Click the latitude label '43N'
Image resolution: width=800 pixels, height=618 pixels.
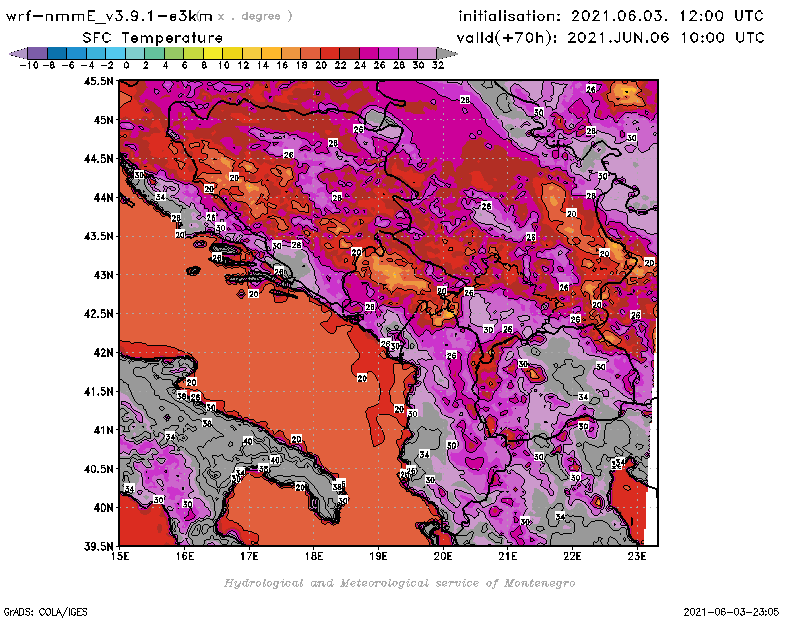pos(103,275)
